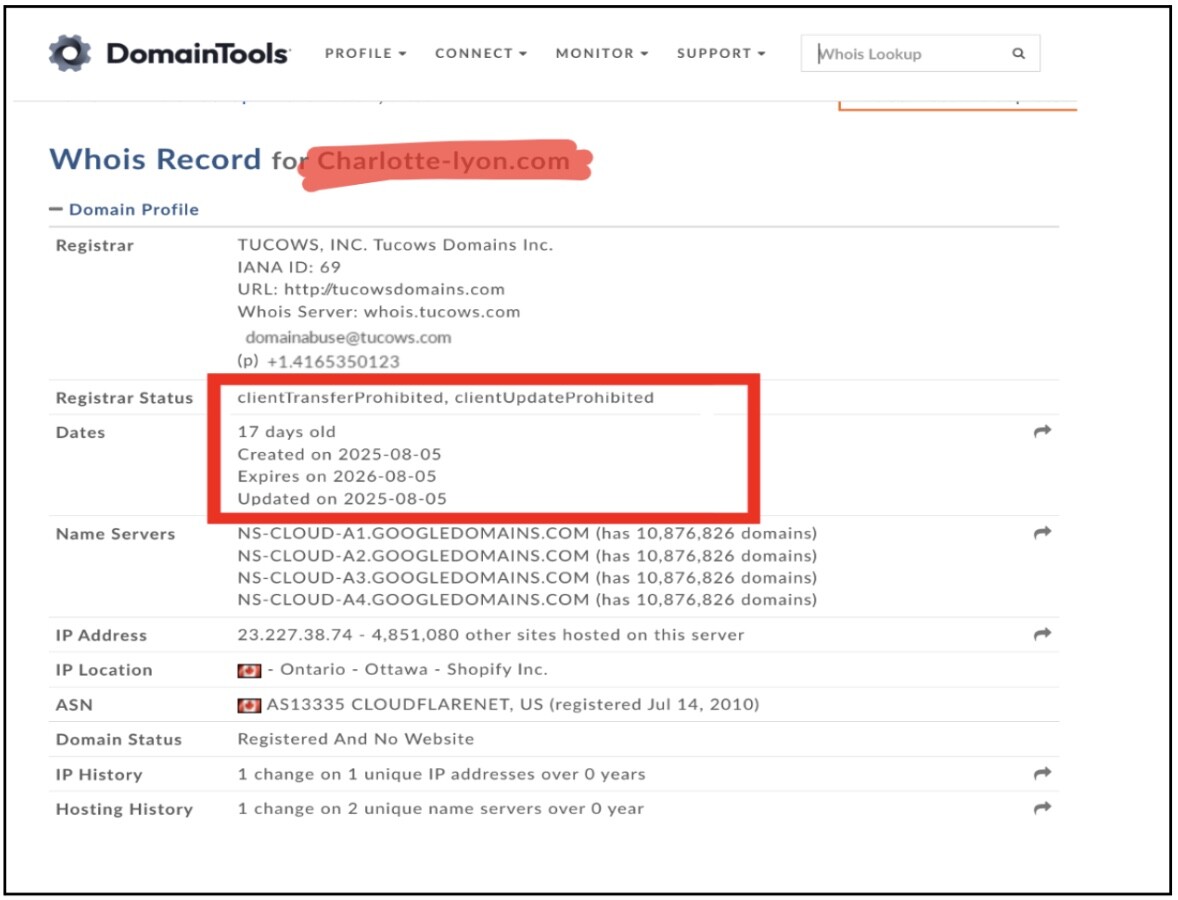Click the share arrow in the Dates row
This screenshot has width=1178, height=900.
pyautogui.click(x=1042, y=431)
